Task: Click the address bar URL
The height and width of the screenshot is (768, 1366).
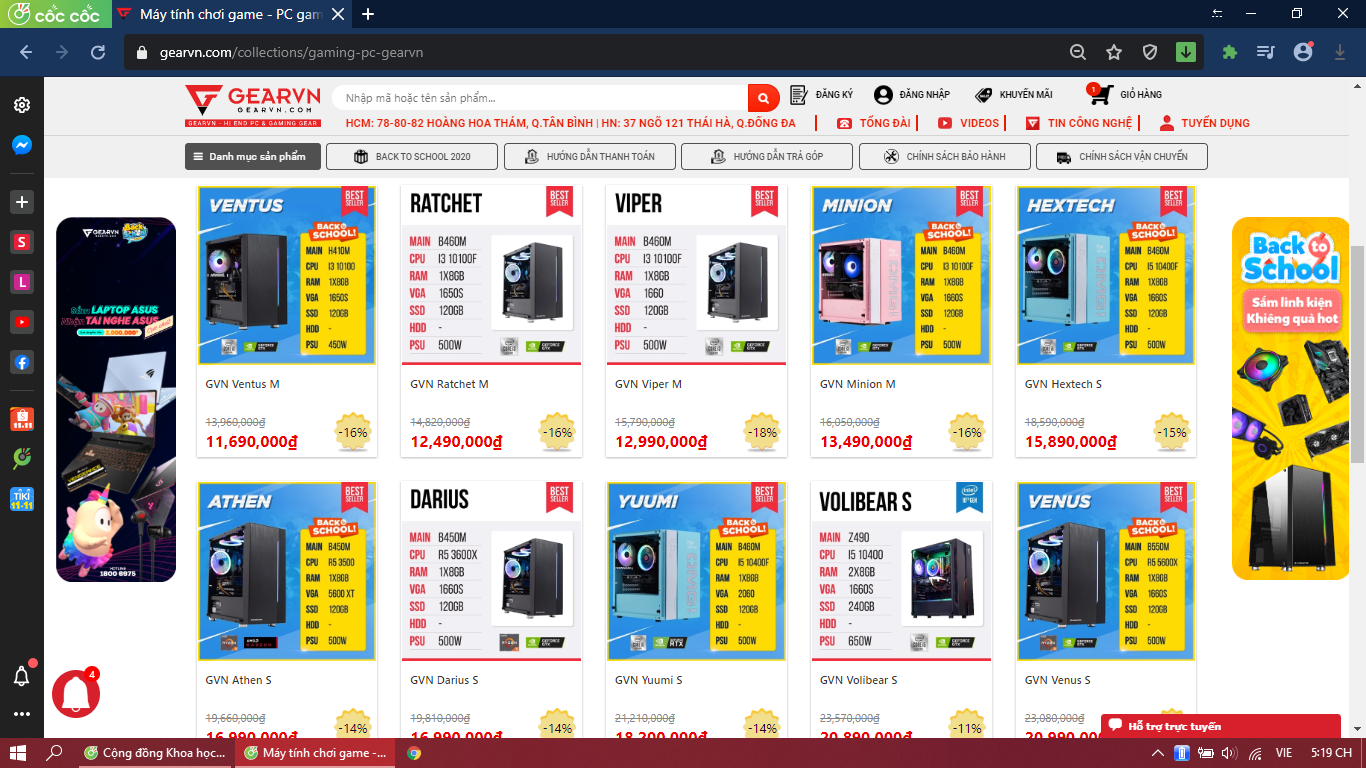Action: (x=291, y=52)
